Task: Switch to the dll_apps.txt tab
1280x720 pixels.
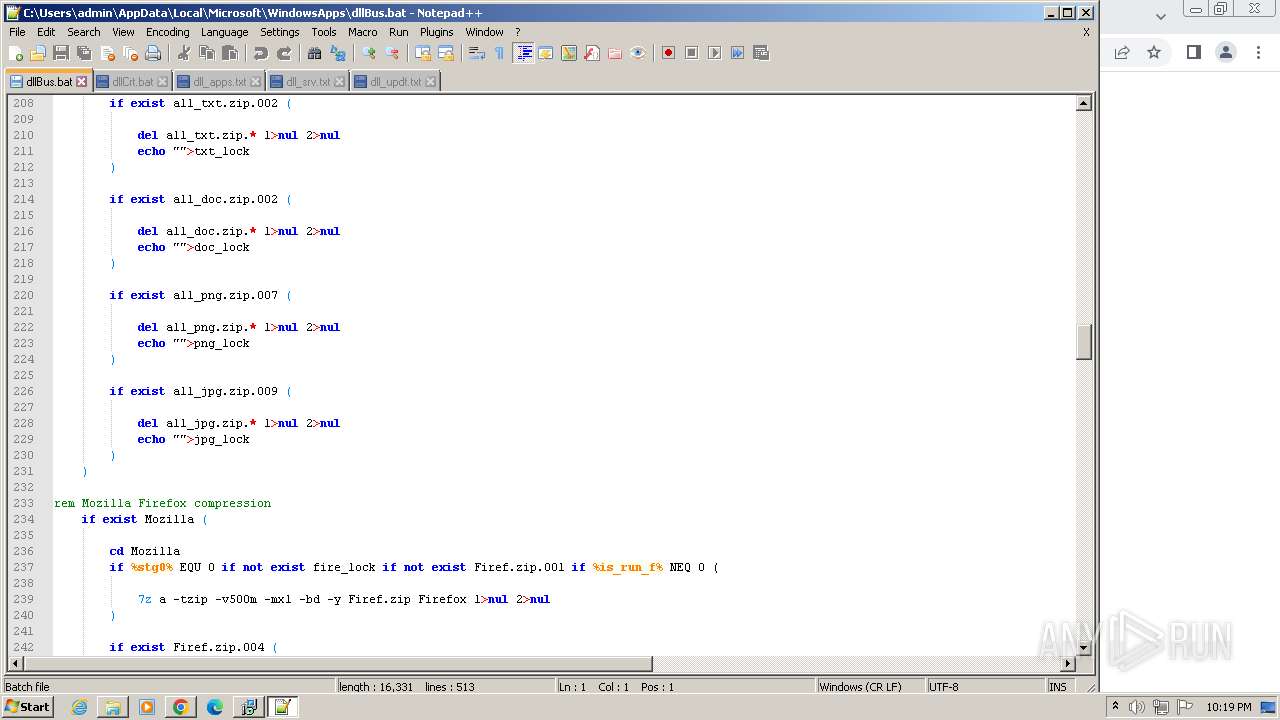Action: click(x=218, y=82)
